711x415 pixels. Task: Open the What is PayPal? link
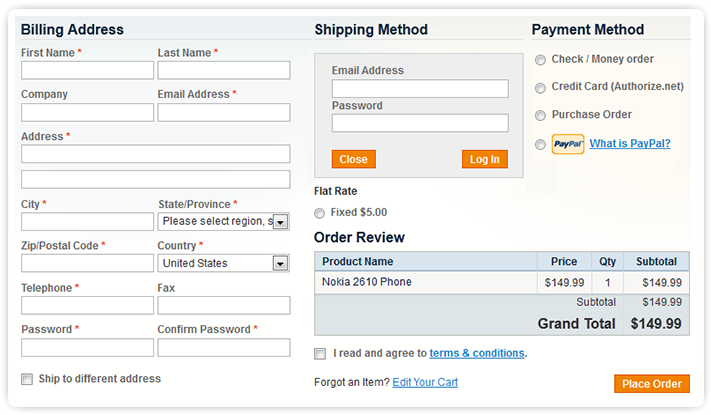pyautogui.click(x=630, y=144)
